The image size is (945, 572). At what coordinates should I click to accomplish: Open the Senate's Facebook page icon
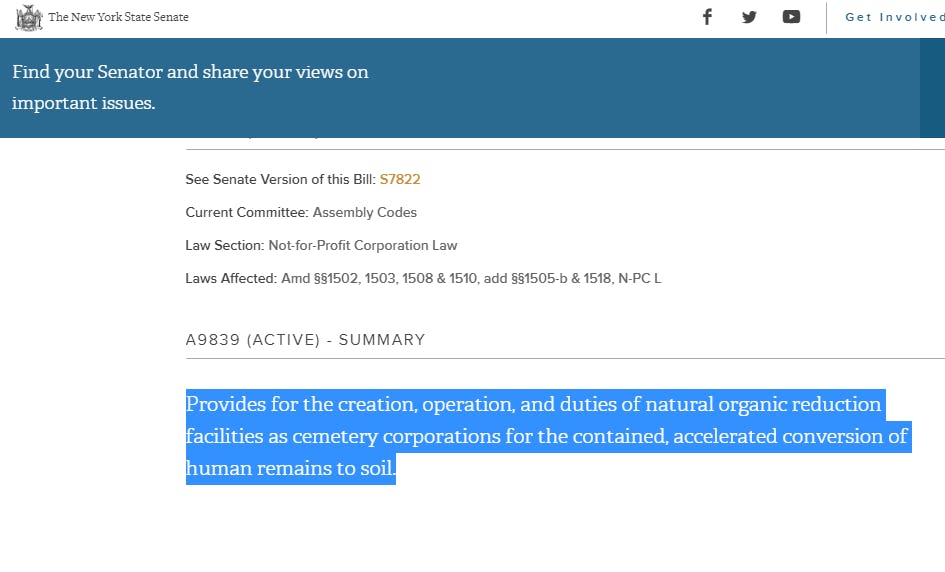707,17
